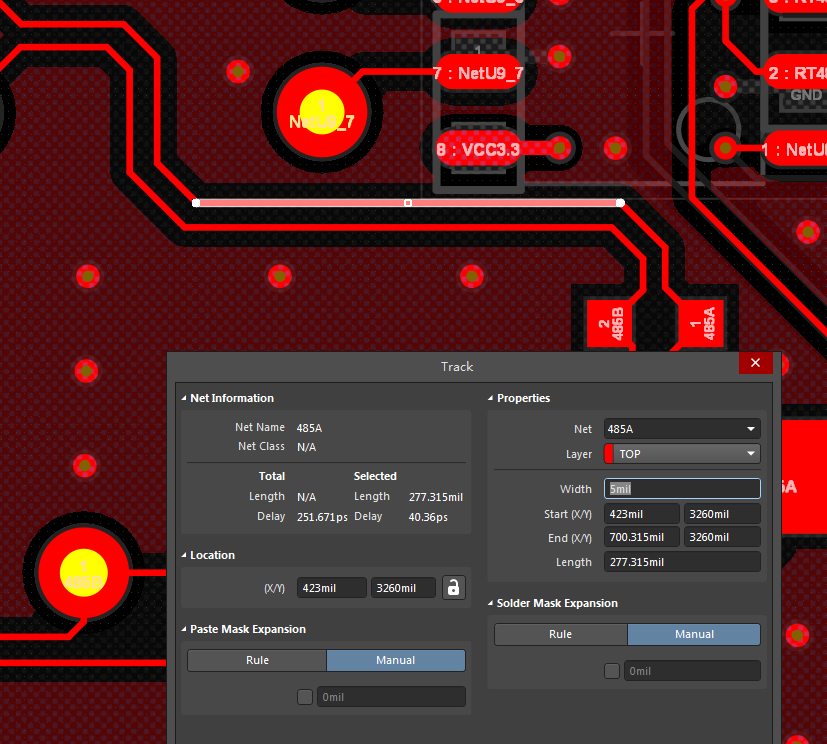Click the Selected Delay value 40.36ps
Image resolution: width=827 pixels, height=744 pixels.
tap(428, 517)
